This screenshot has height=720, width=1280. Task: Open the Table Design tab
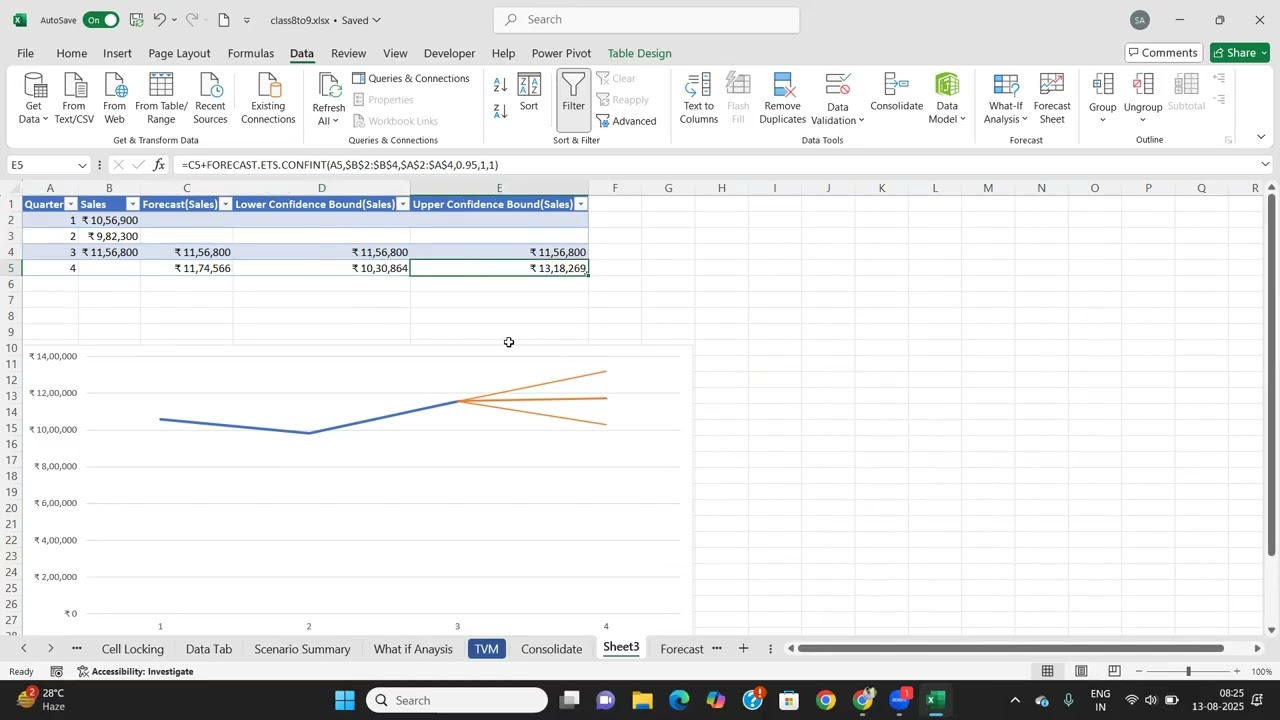pos(639,53)
